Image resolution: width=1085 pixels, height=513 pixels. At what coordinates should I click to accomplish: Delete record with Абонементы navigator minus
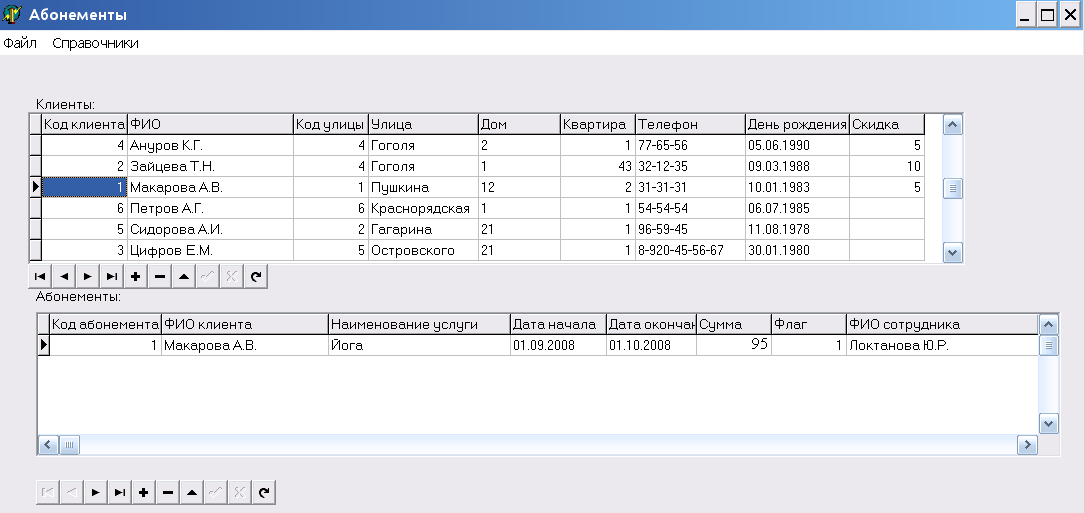coord(167,492)
